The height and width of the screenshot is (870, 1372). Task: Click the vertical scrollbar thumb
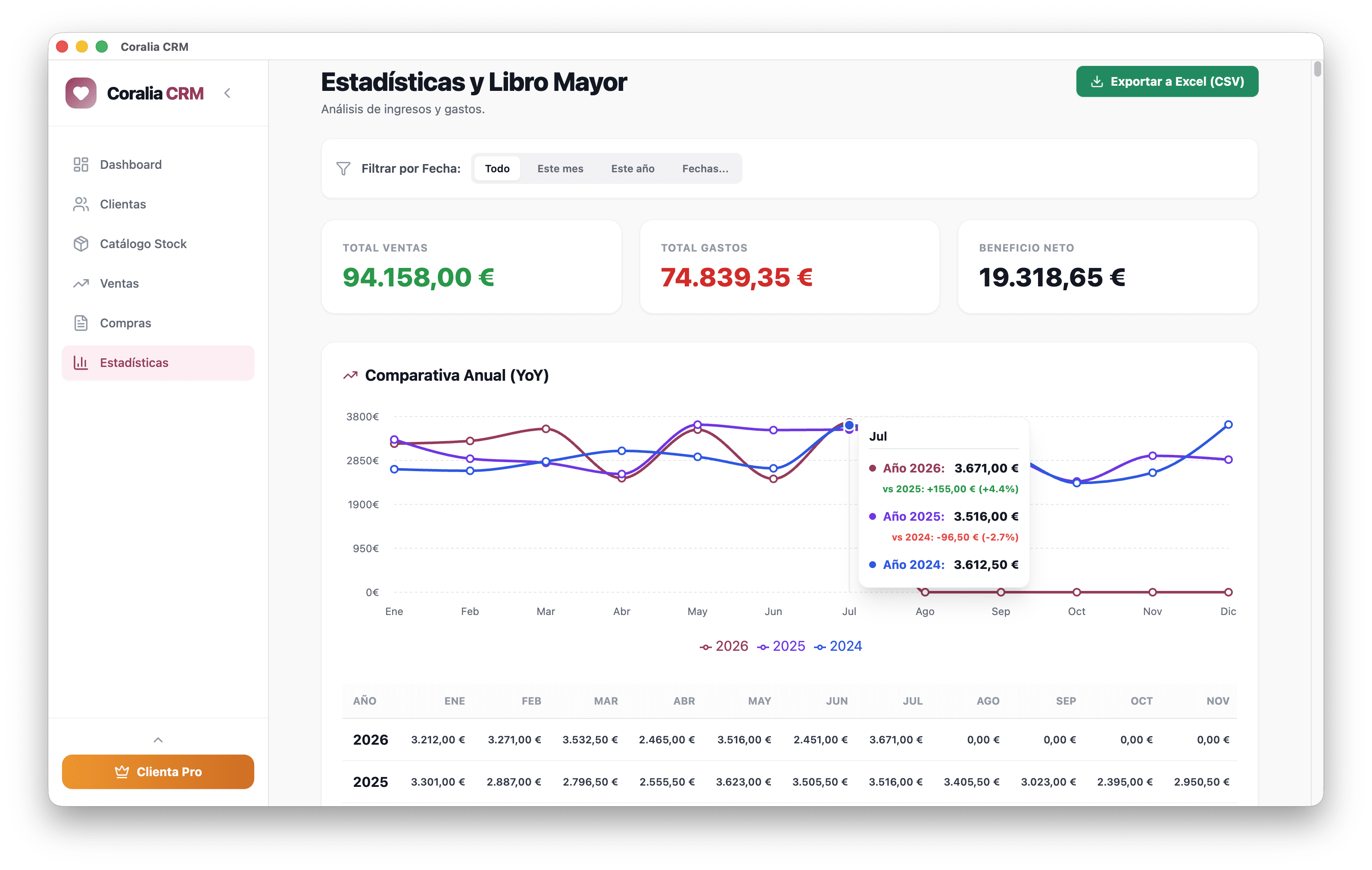tap(1317, 69)
